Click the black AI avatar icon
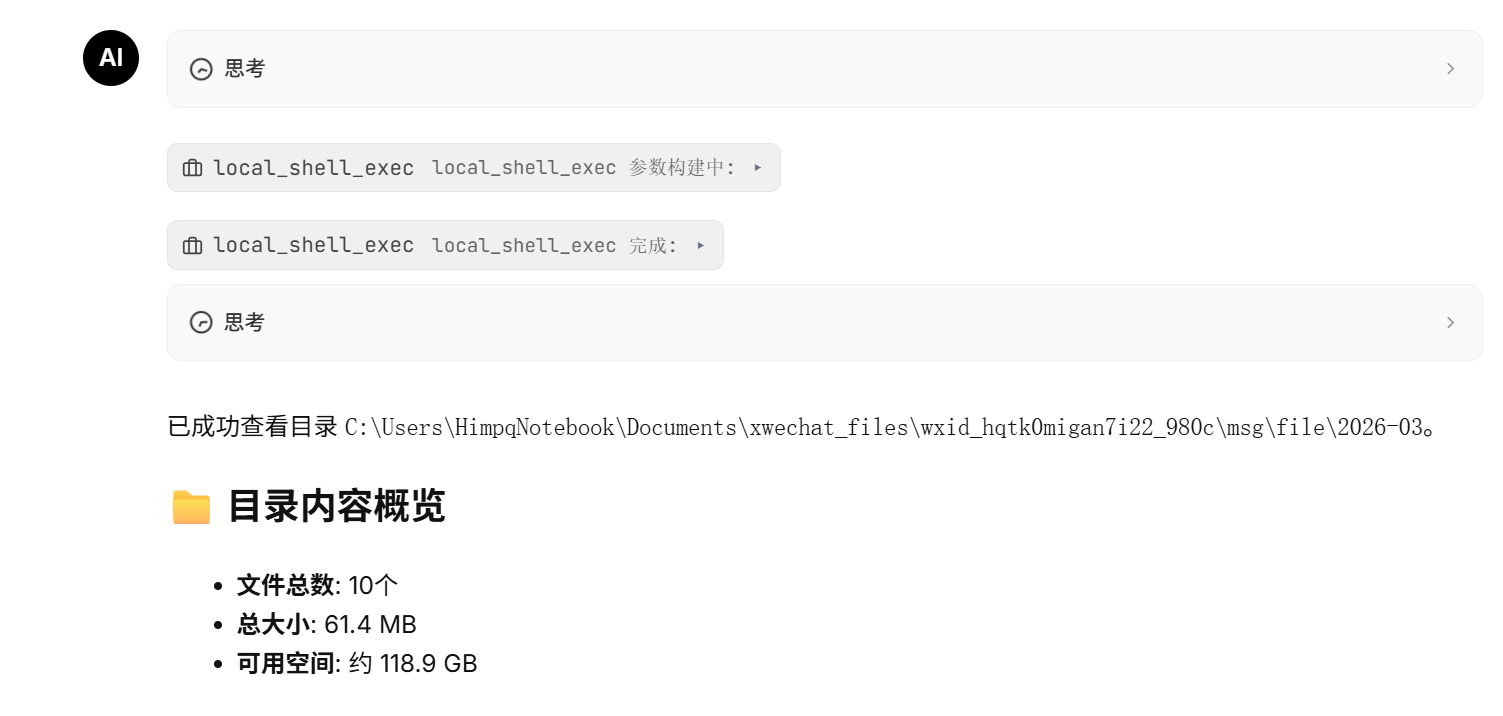 (111, 58)
